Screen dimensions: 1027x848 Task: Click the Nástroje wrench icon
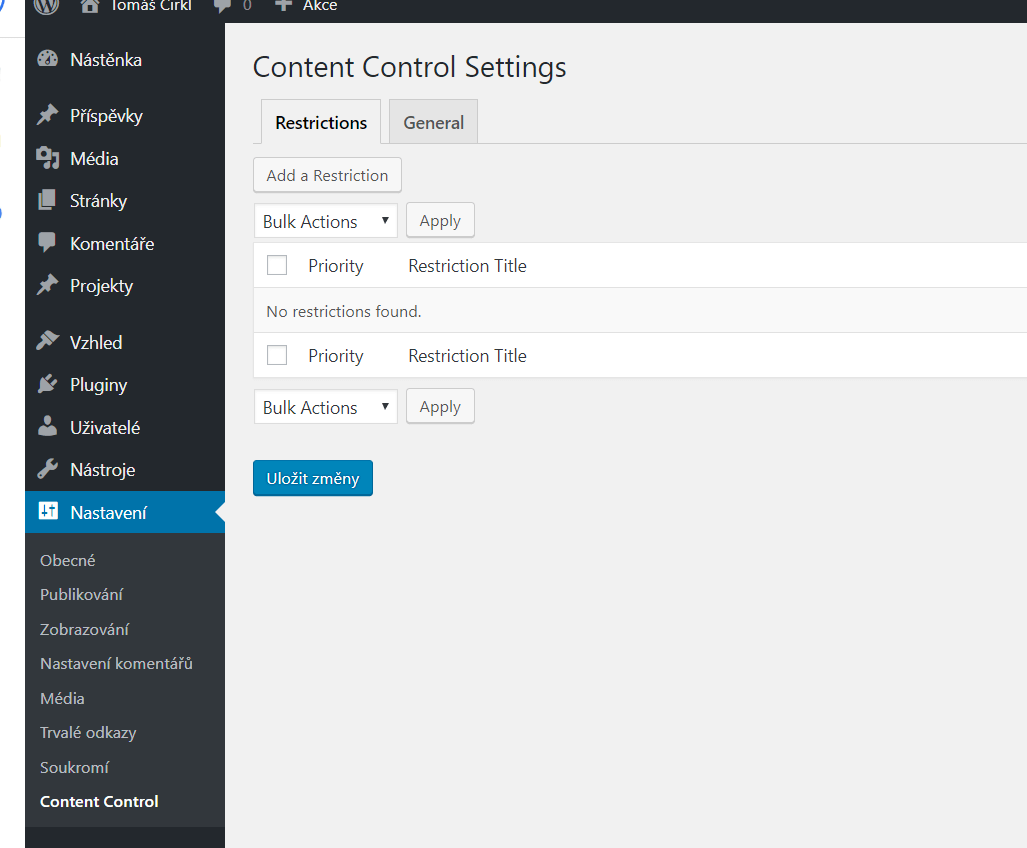click(48, 469)
